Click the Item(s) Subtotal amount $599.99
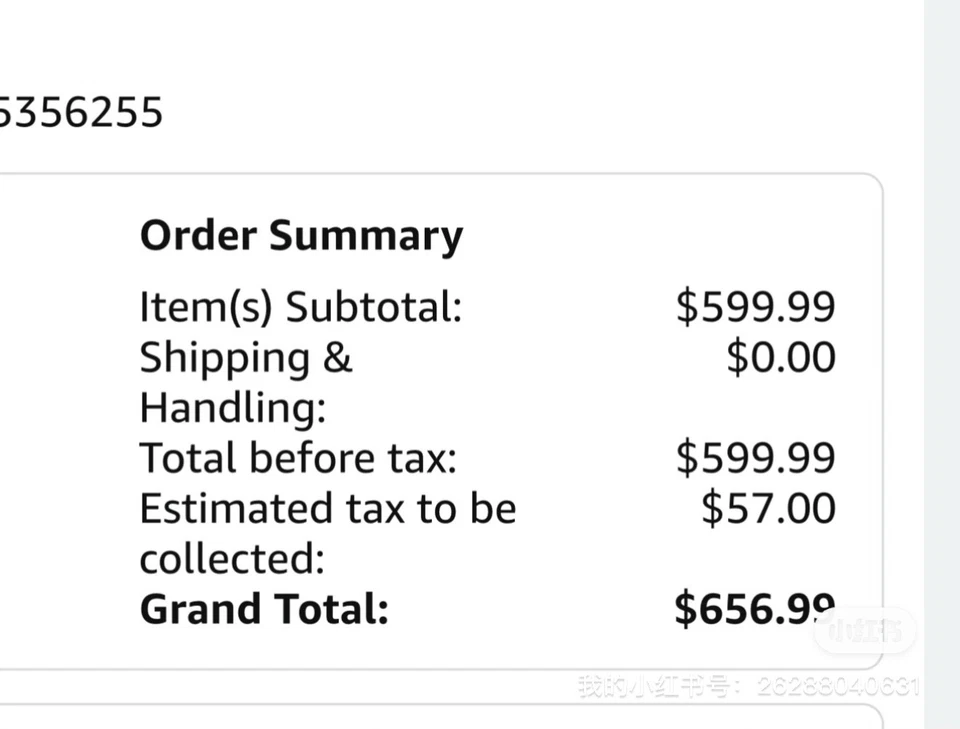The image size is (960, 729). coord(755,307)
